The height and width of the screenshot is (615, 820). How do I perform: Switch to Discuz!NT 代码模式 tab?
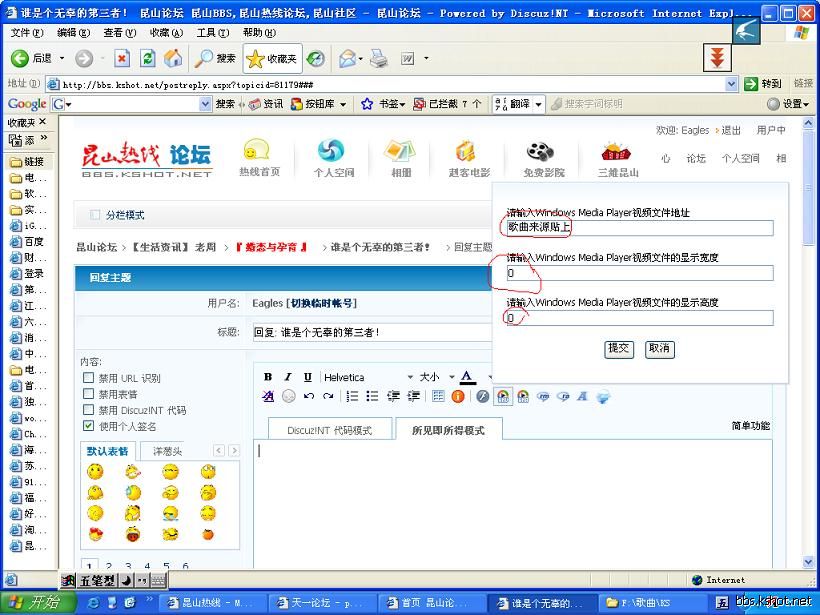click(329, 430)
